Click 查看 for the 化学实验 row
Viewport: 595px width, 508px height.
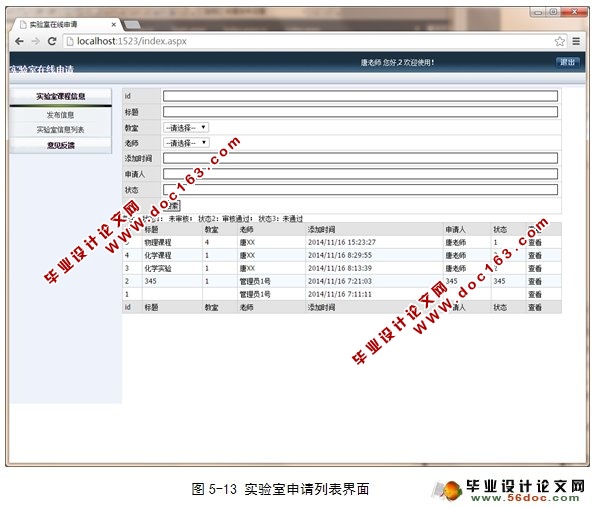click(535, 268)
